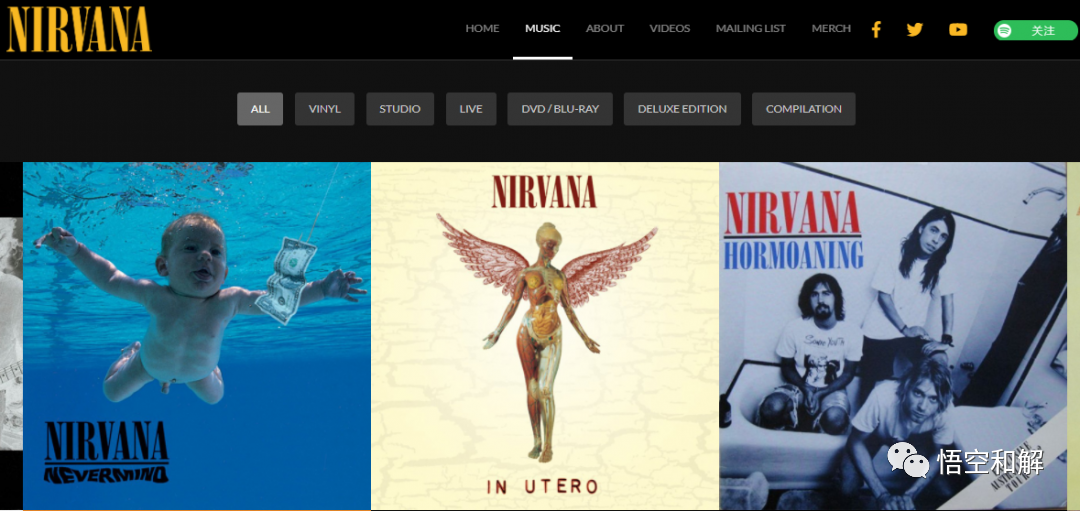Open the Nevermind album cover
This screenshot has height=511, width=1080.
pos(197,336)
